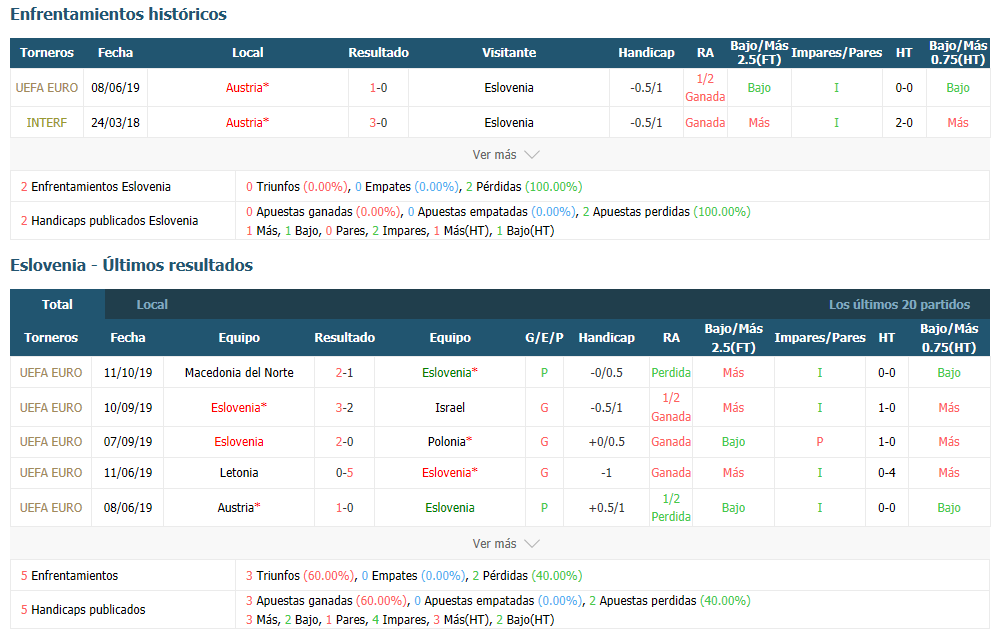Click the 2-1 result against Macedonia del Norte
This screenshot has height=638, width=1001.
pos(345,372)
